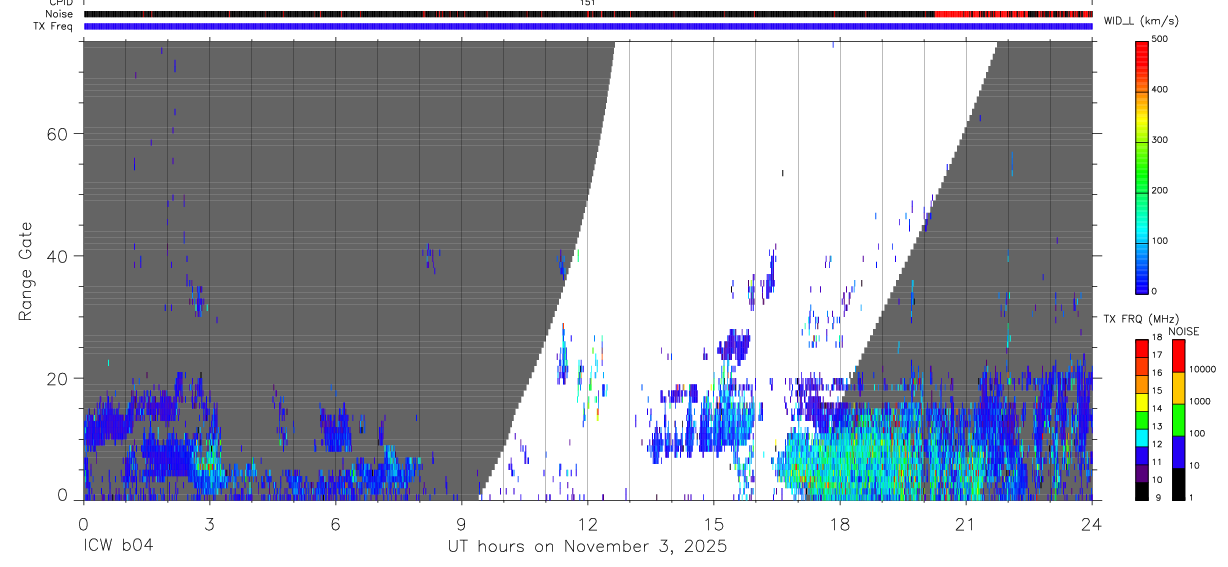Viewport: 1228px width, 567px height.
Task: Click the blue 11–12 MHz TX FRQ swatch
Action: tap(1142, 454)
